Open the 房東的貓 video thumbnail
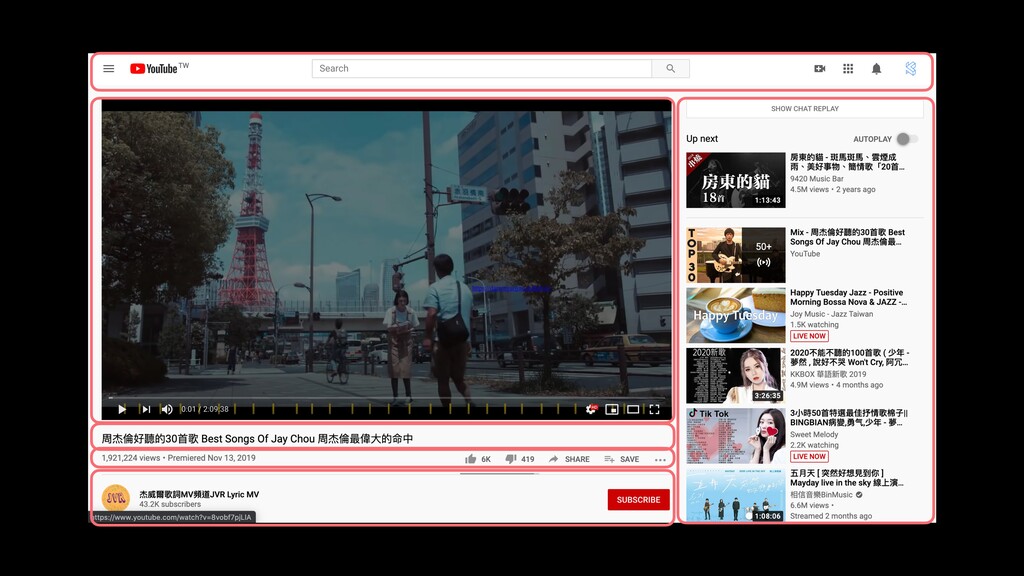This screenshot has width=1024, height=576. [735, 180]
